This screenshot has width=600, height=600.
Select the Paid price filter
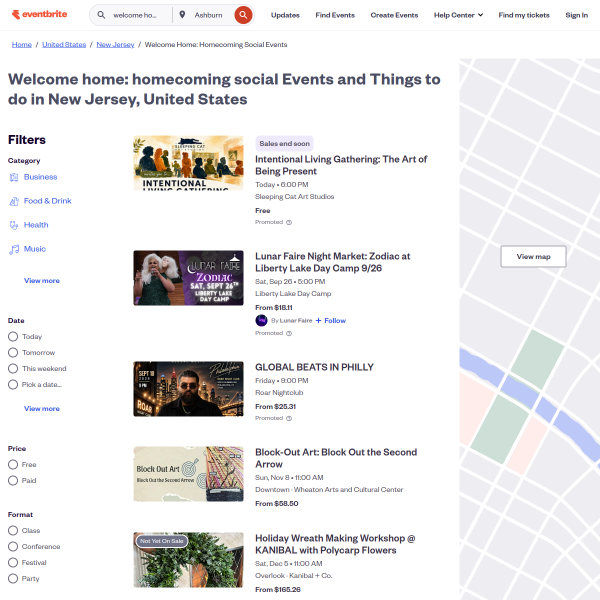pos(13,481)
